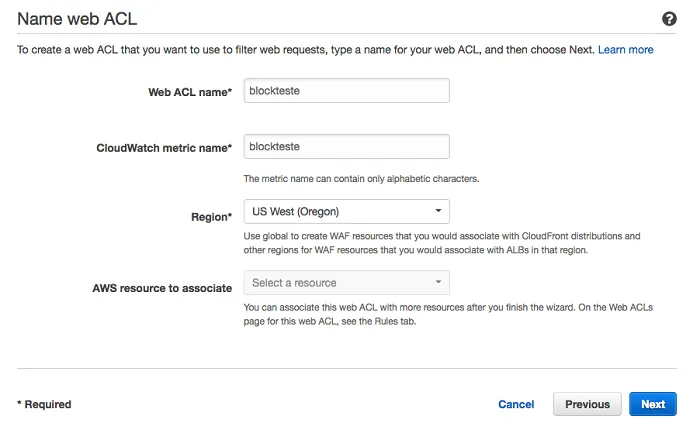Image resolution: width=700 pixels, height=433 pixels.
Task: Click the Web ACL name label
Action: pyautogui.click(x=190, y=92)
